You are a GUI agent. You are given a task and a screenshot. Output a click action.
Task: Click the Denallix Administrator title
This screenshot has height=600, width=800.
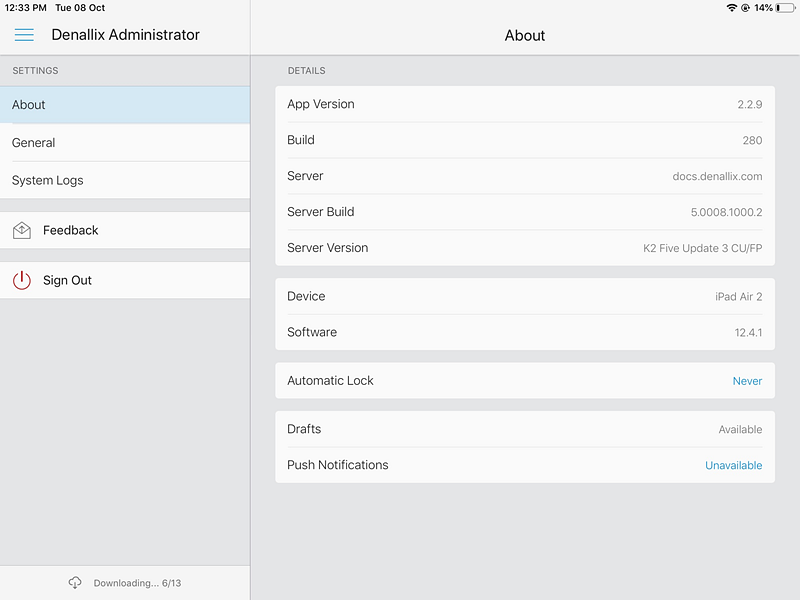tap(126, 35)
